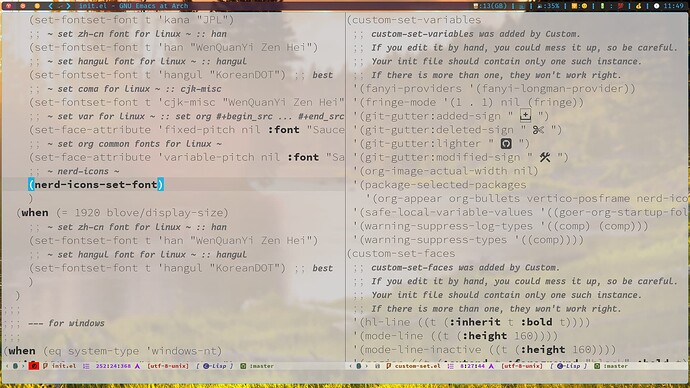Click the '(org-image-actual-width nil)' line
The height and width of the screenshot is (388, 690).
446,171
